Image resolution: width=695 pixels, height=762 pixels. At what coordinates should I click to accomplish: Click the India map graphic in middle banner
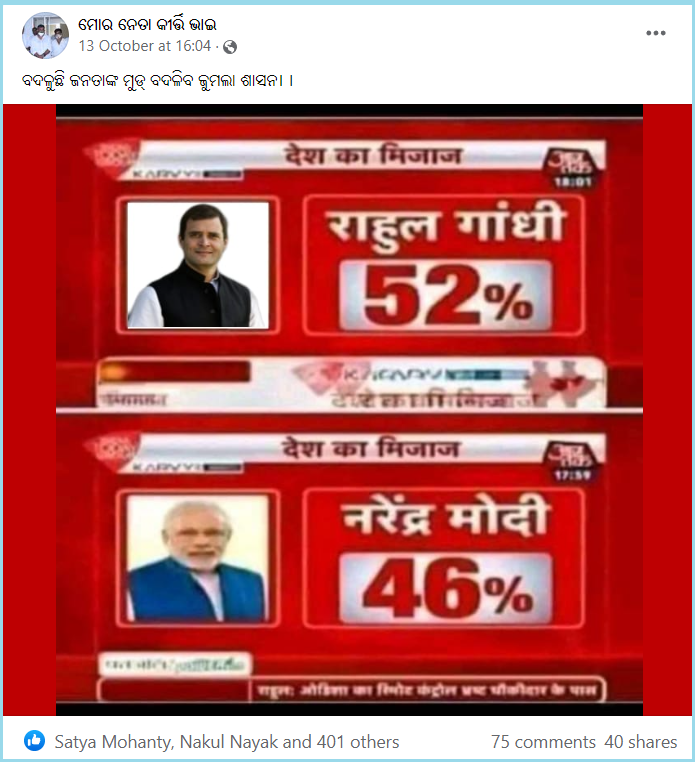(559, 383)
